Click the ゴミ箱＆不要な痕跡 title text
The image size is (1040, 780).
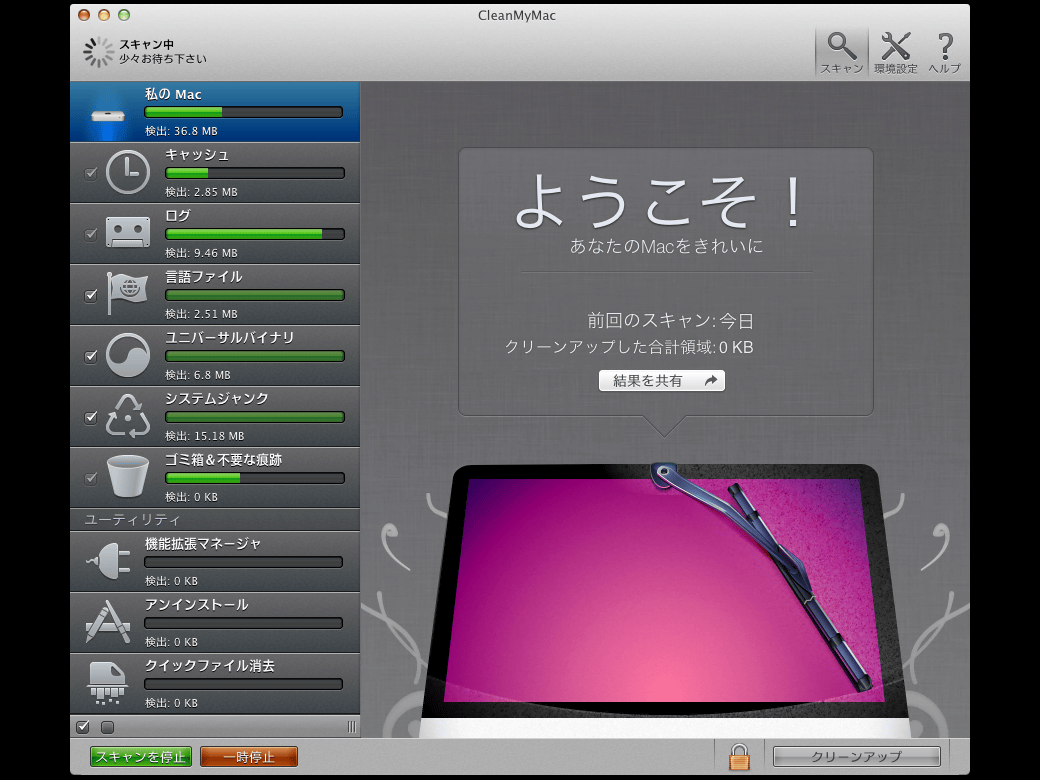(224, 460)
